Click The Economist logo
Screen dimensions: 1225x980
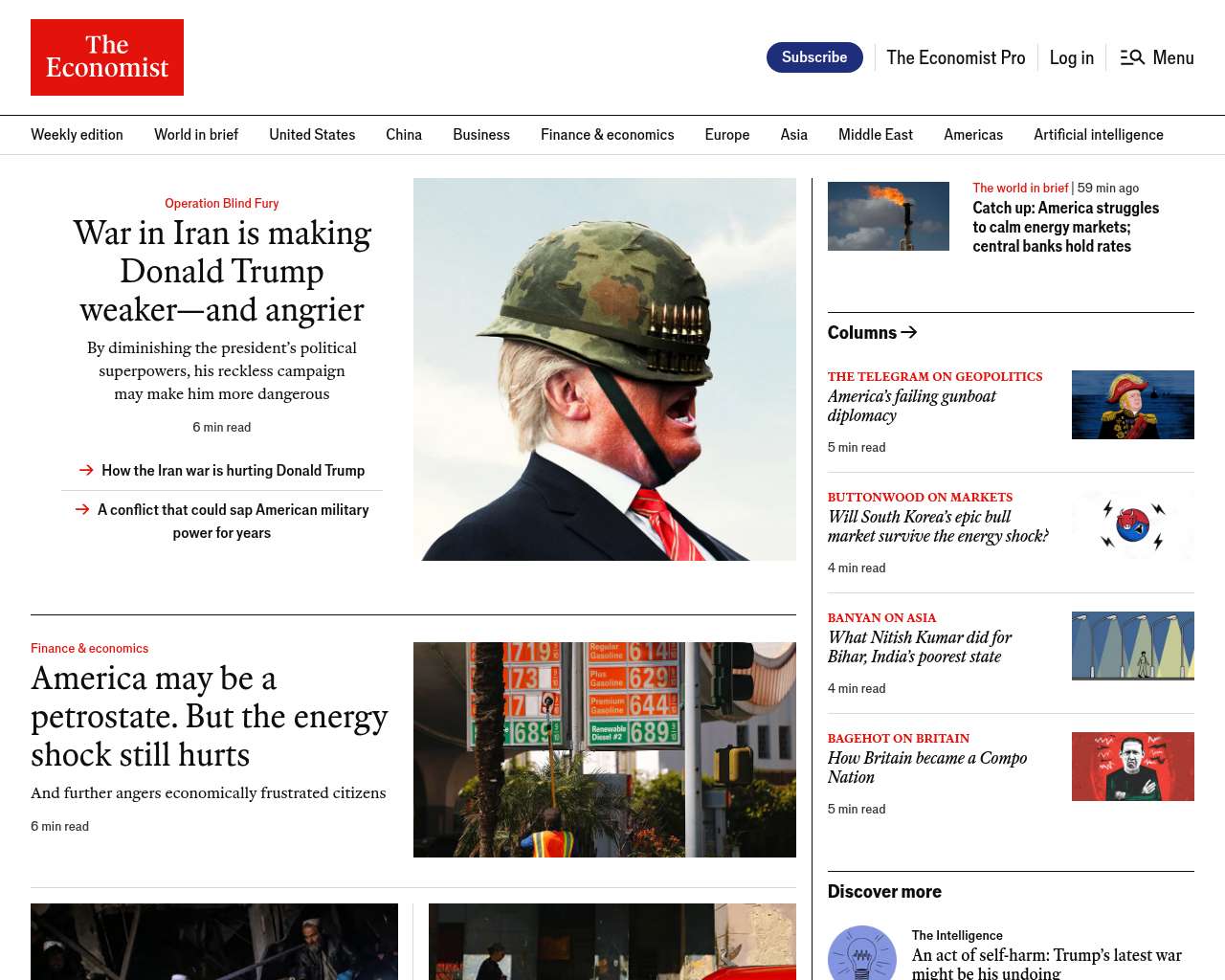pos(107,57)
